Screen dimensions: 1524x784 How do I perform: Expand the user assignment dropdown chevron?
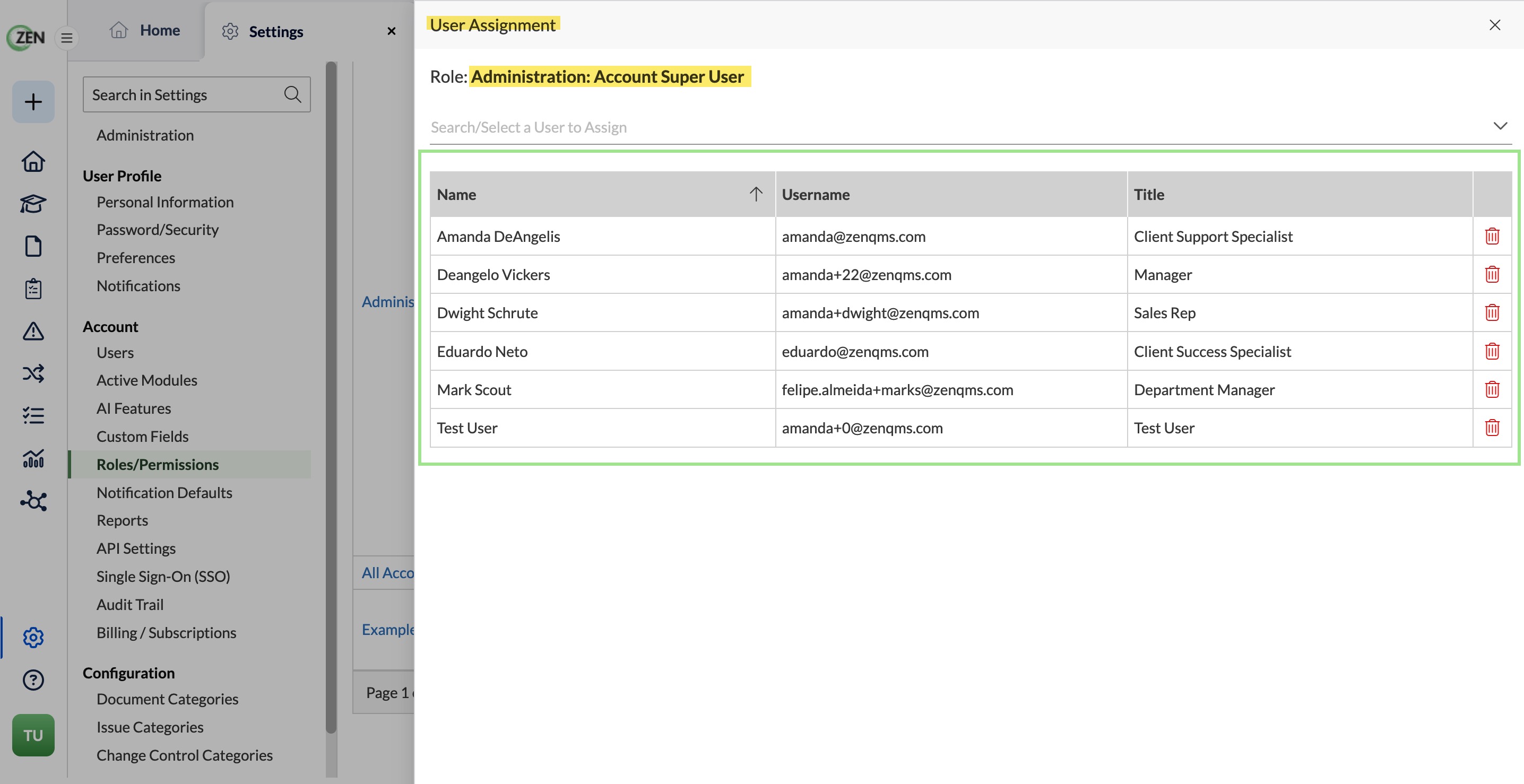pyautogui.click(x=1500, y=126)
